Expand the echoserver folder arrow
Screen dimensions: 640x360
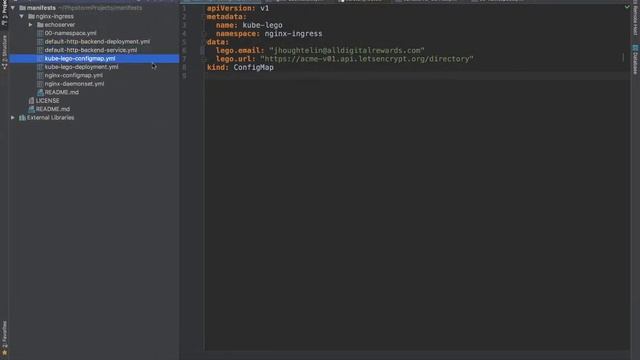pos(31,25)
